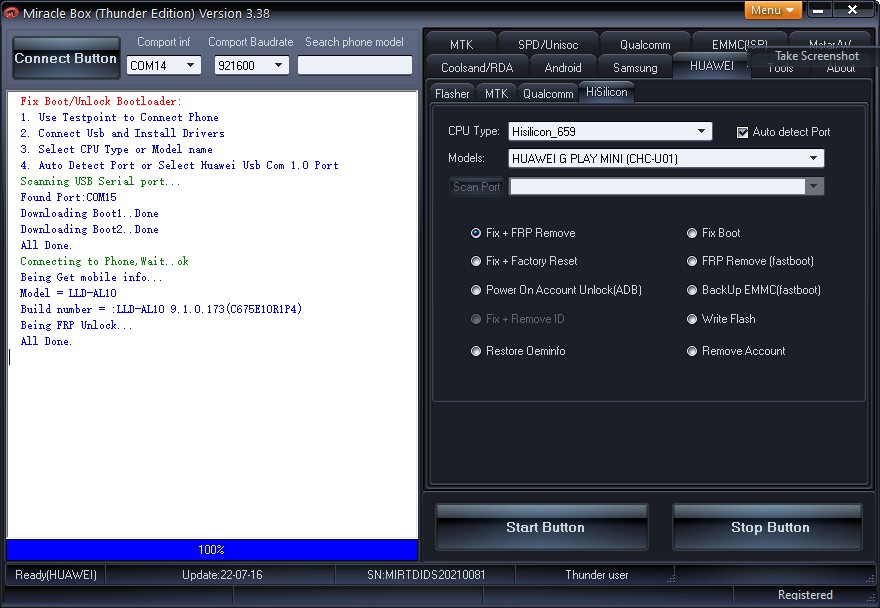This screenshot has width=880, height=608.
Task: Click the Scan Port button
Action: coord(476,187)
